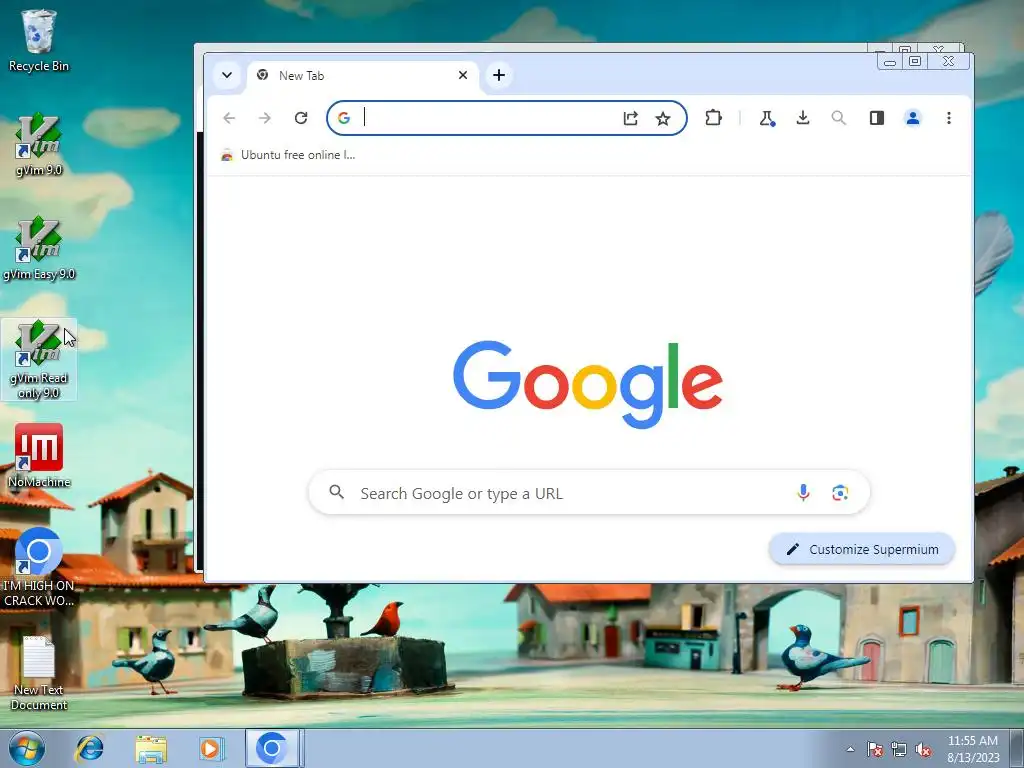Select the gVim Easy 9.0 desktop shortcut
Image resolution: width=1024 pixels, height=768 pixels.
[x=39, y=248]
